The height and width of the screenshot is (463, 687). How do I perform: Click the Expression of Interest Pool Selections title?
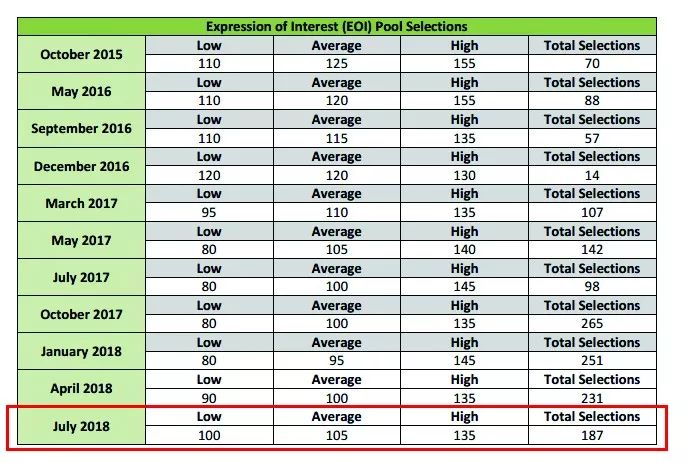[336, 26]
